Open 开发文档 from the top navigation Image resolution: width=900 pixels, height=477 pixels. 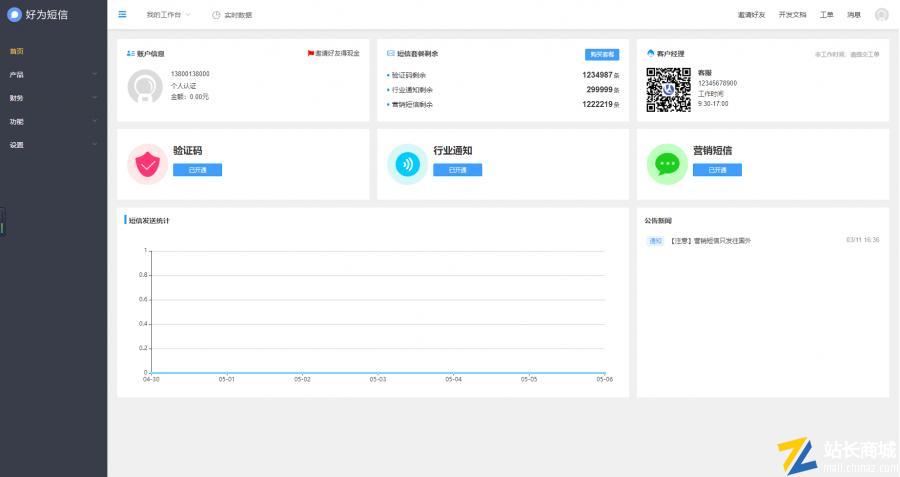[x=792, y=15]
